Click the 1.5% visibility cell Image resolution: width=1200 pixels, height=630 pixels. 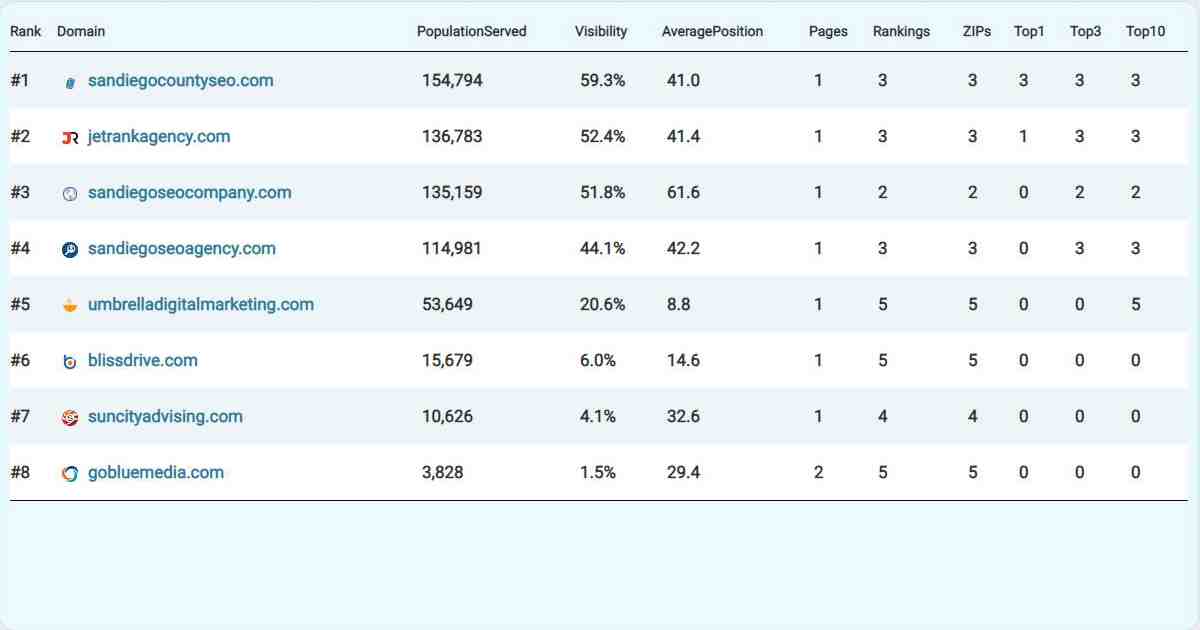tap(598, 473)
